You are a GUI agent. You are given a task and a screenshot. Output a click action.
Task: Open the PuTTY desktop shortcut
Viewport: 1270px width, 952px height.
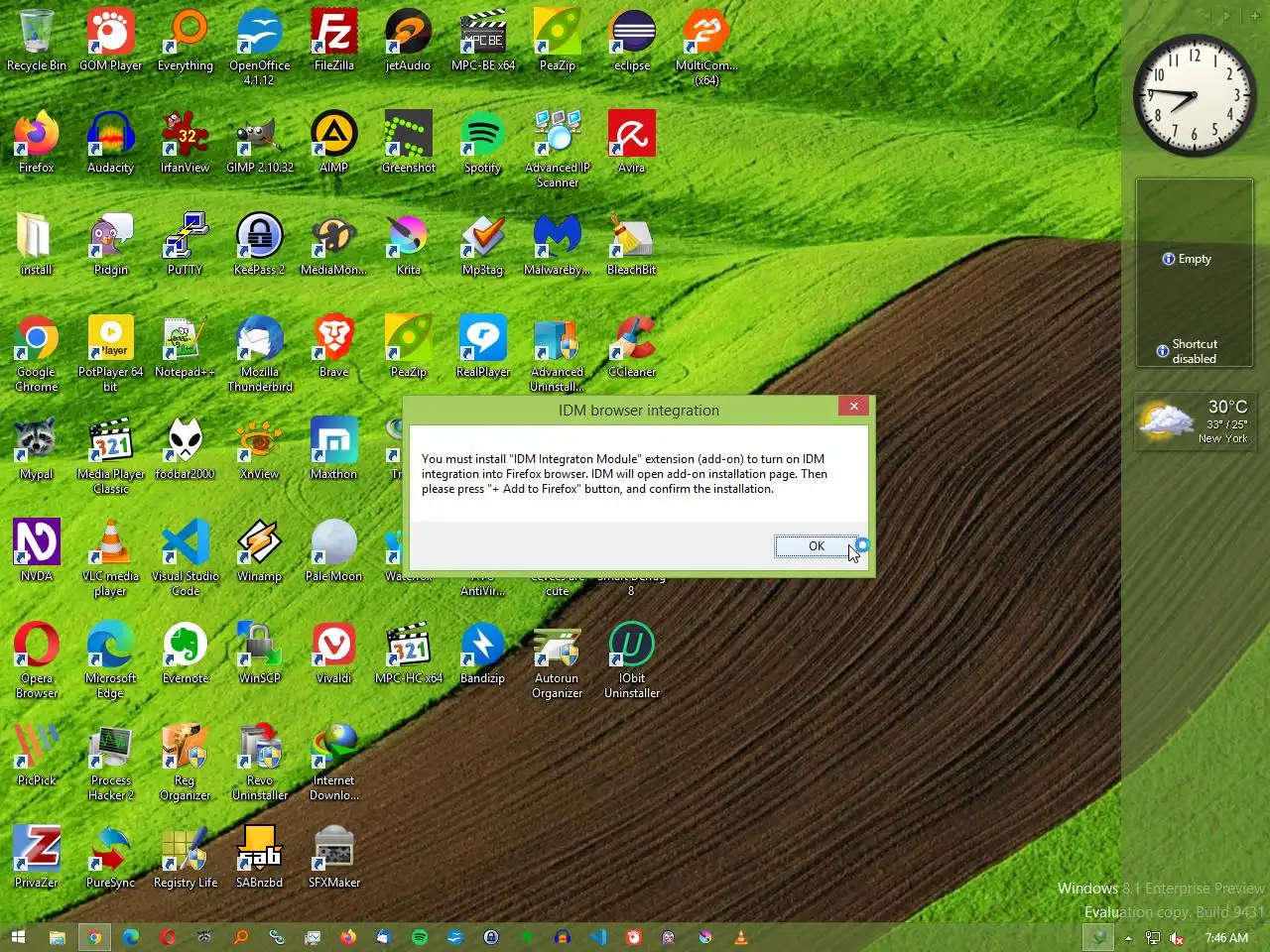[x=186, y=245]
